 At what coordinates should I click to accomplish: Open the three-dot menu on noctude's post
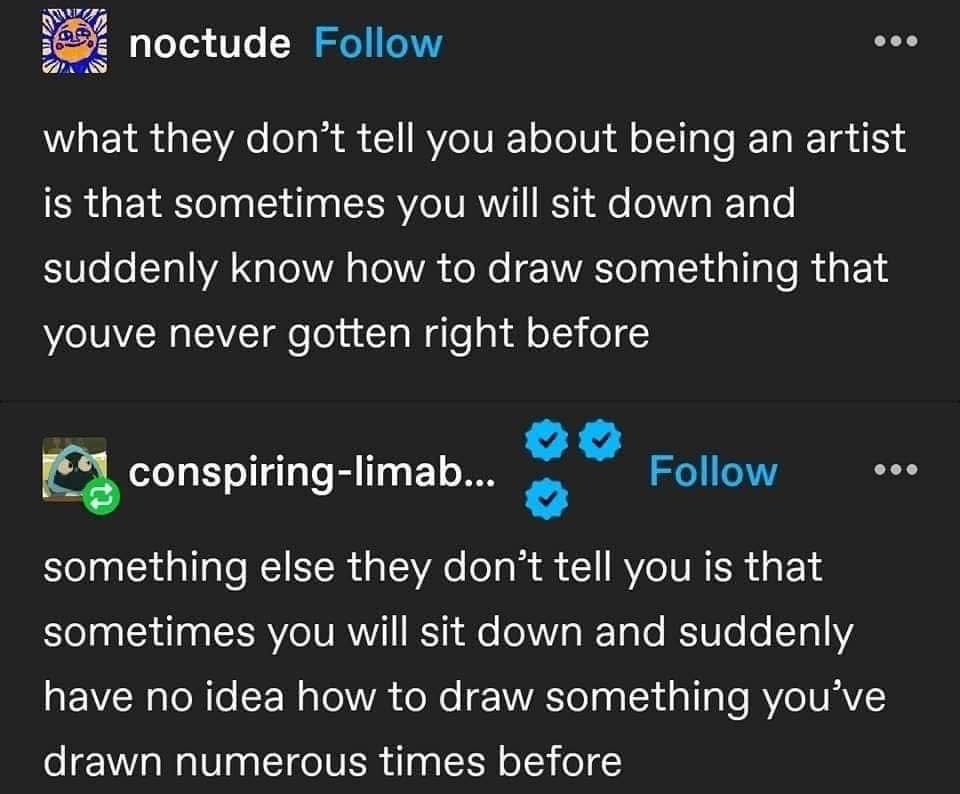[x=895, y=43]
